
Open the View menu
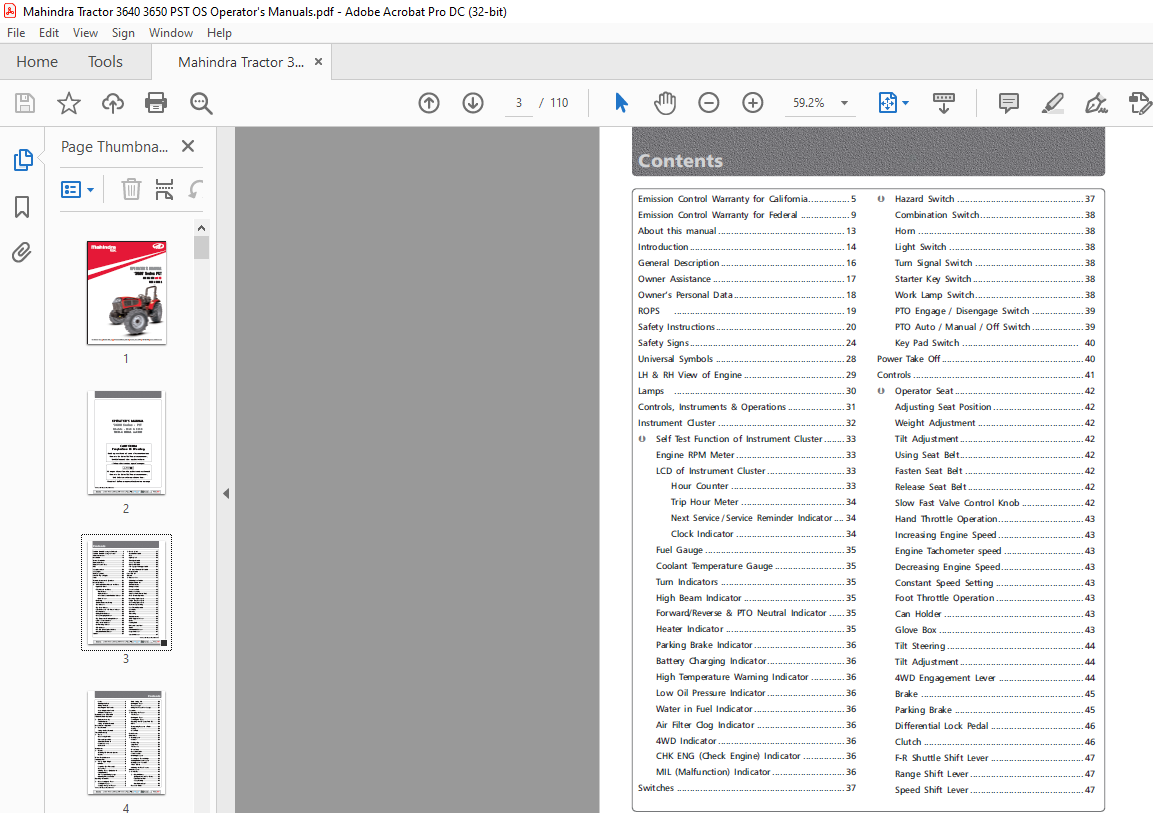point(85,32)
